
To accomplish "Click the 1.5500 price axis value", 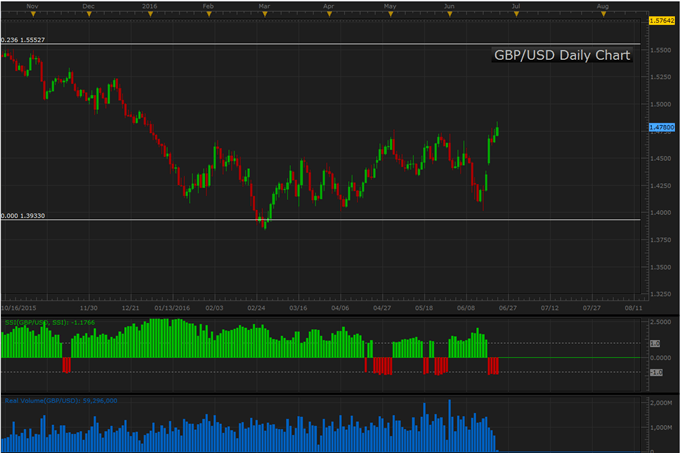I will pos(660,50).
